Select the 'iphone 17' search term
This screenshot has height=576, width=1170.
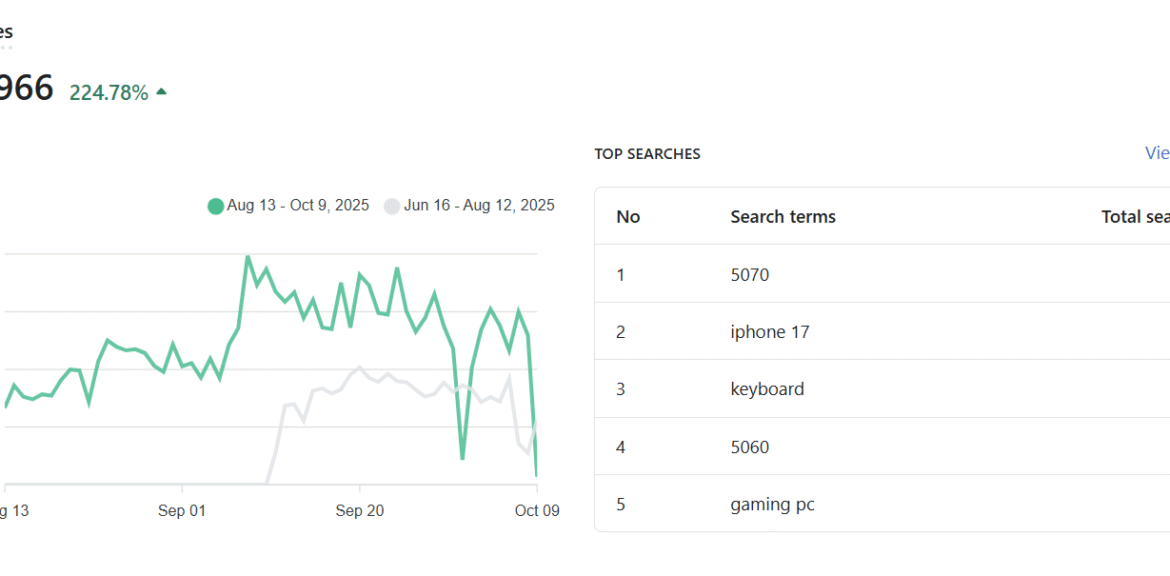coord(769,332)
